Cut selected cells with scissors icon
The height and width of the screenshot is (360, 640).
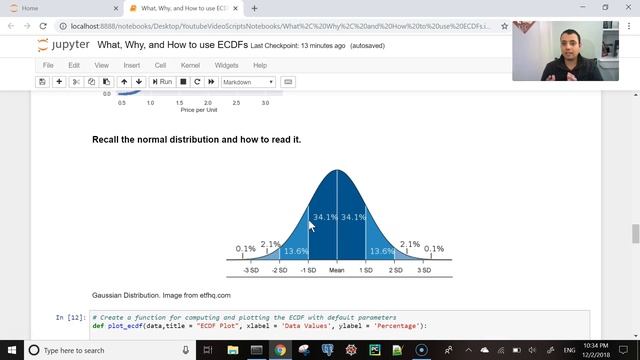pyautogui.click(x=76, y=82)
